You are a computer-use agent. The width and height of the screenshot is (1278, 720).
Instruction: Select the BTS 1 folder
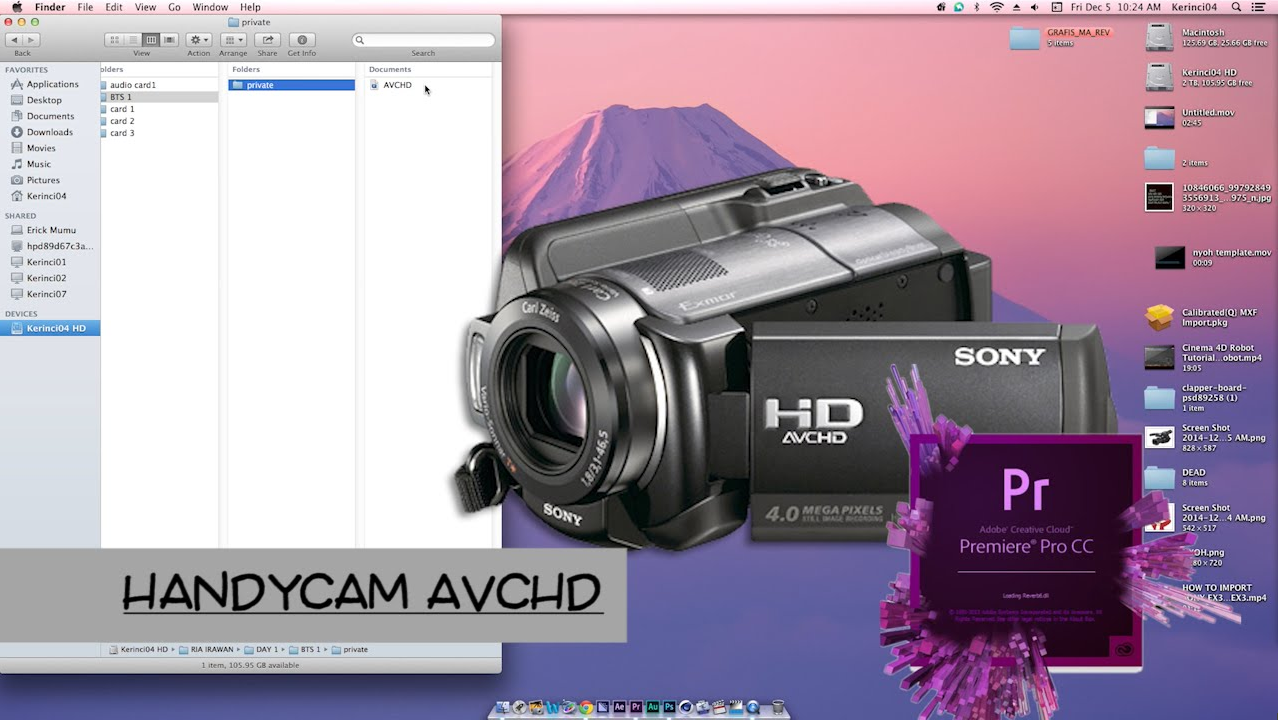pyautogui.click(x=160, y=97)
